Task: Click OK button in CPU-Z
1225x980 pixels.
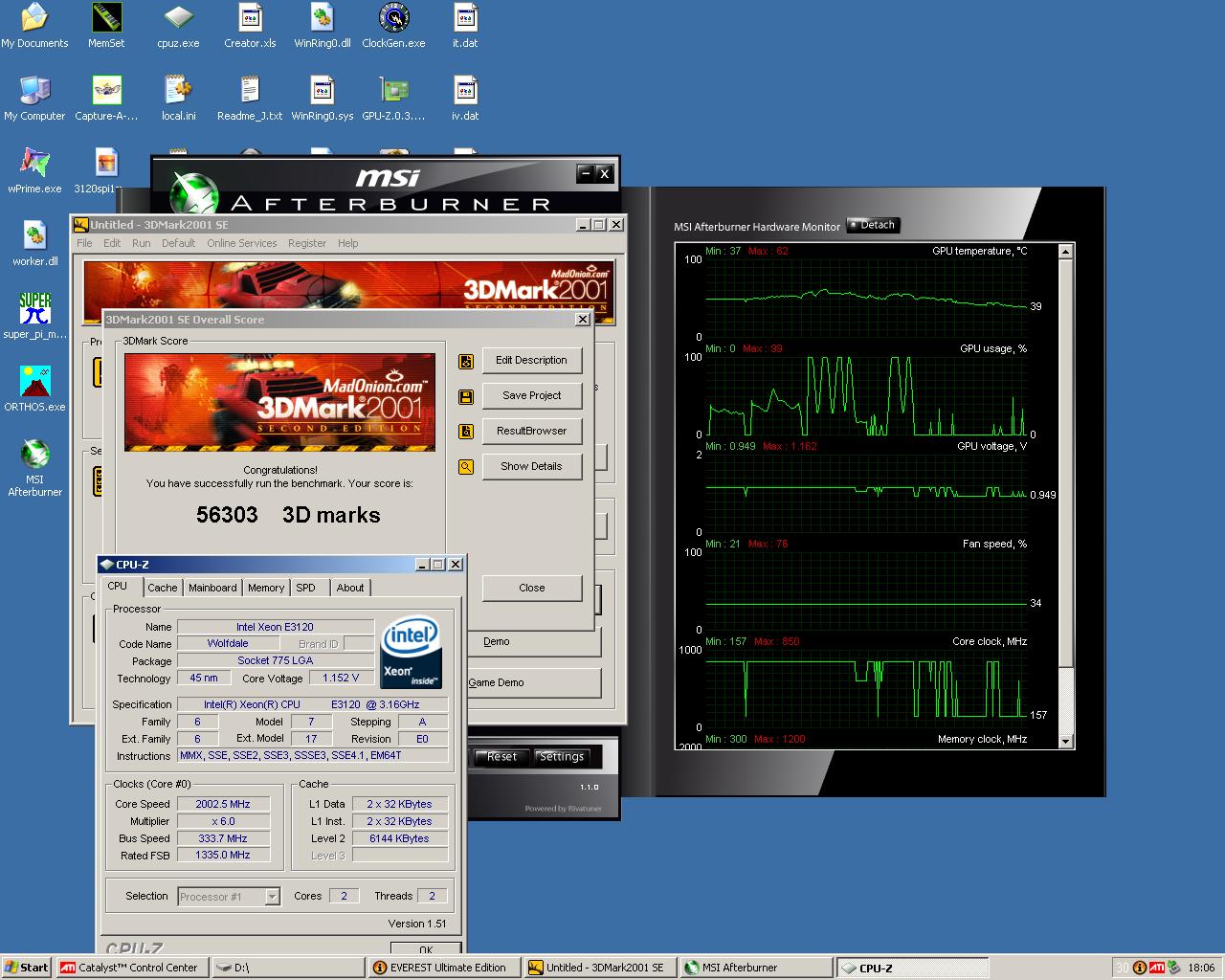Action: tap(426, 948)
